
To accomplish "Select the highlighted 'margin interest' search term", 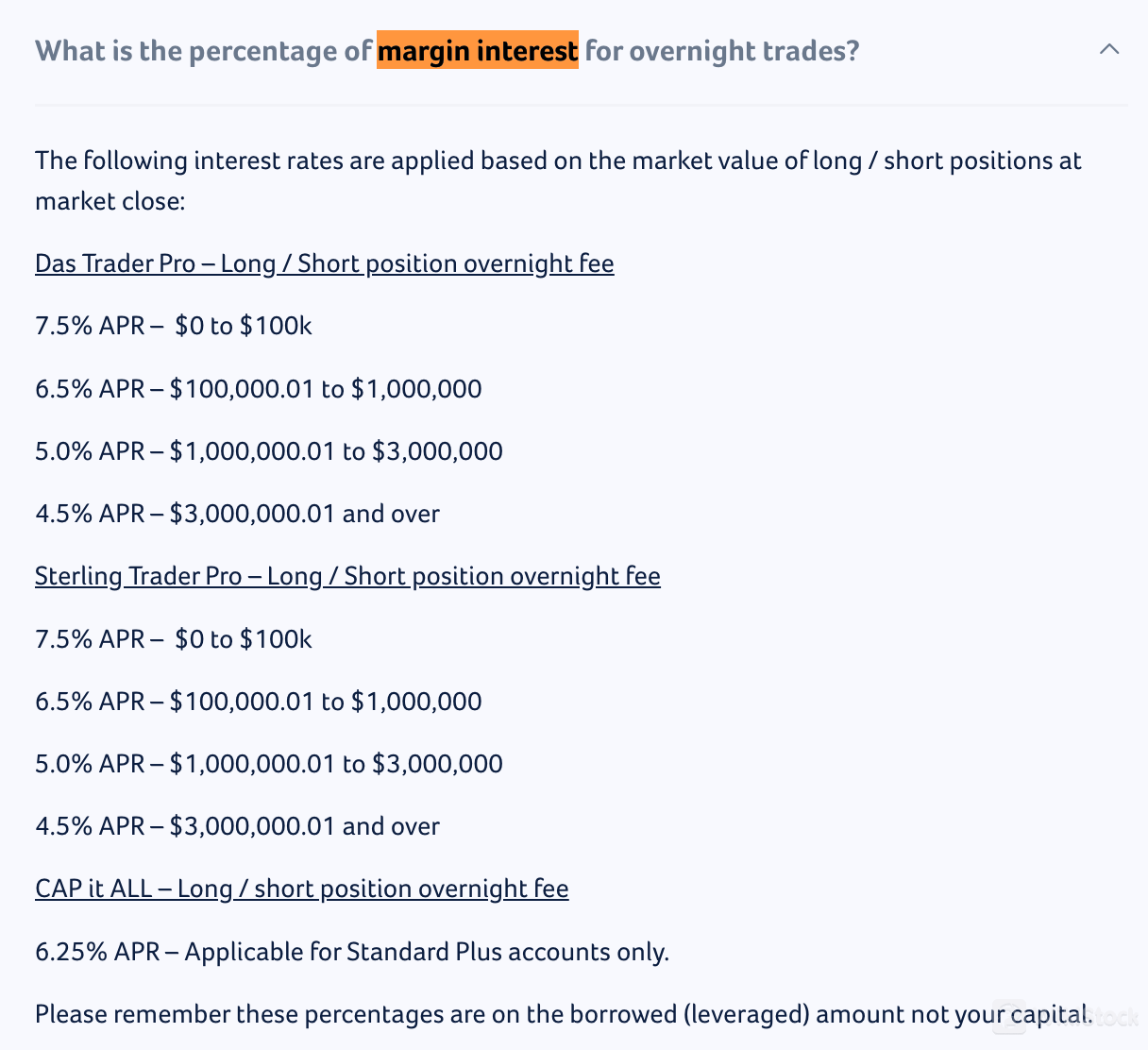I will coord(478,51).
